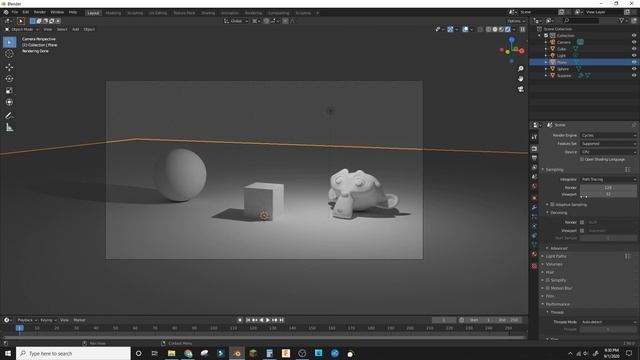Image resolution: width=640 pixels, height=360 pixels.
Task: Open the Object Mode dropdown
Action: tap(21, 29)
